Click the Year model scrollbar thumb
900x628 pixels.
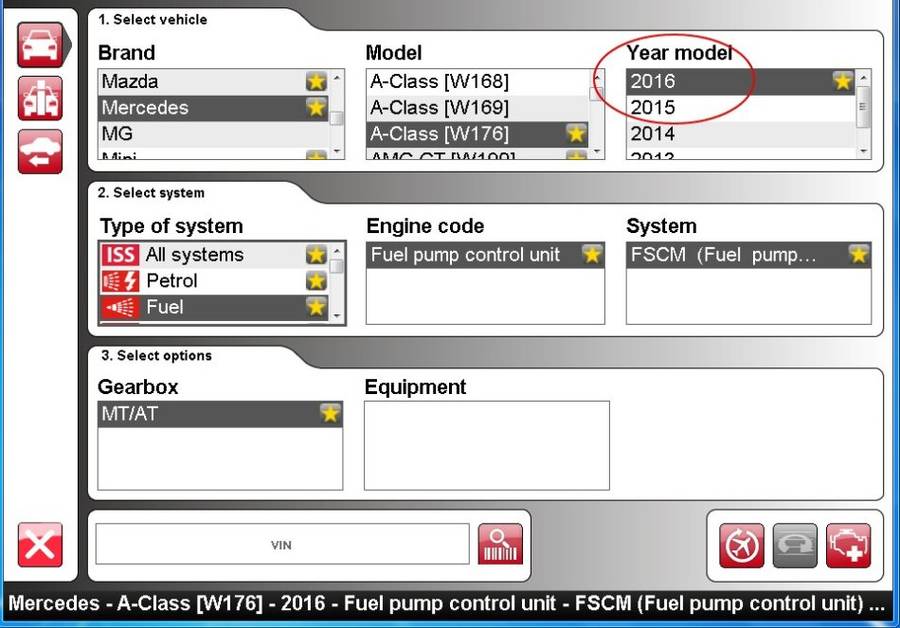coord(863,107)
